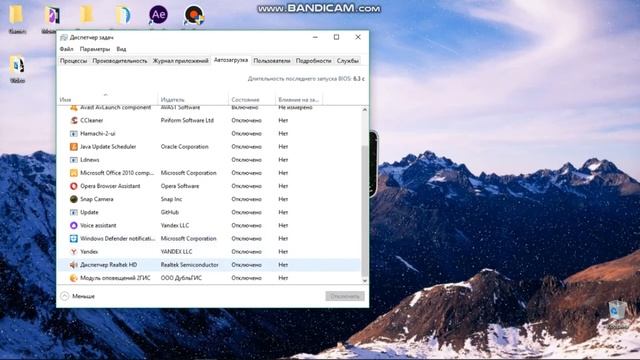This screenshot has width=640, height=360.
Task: Open the Параметры menu
Action: click(x=95, y=49)
